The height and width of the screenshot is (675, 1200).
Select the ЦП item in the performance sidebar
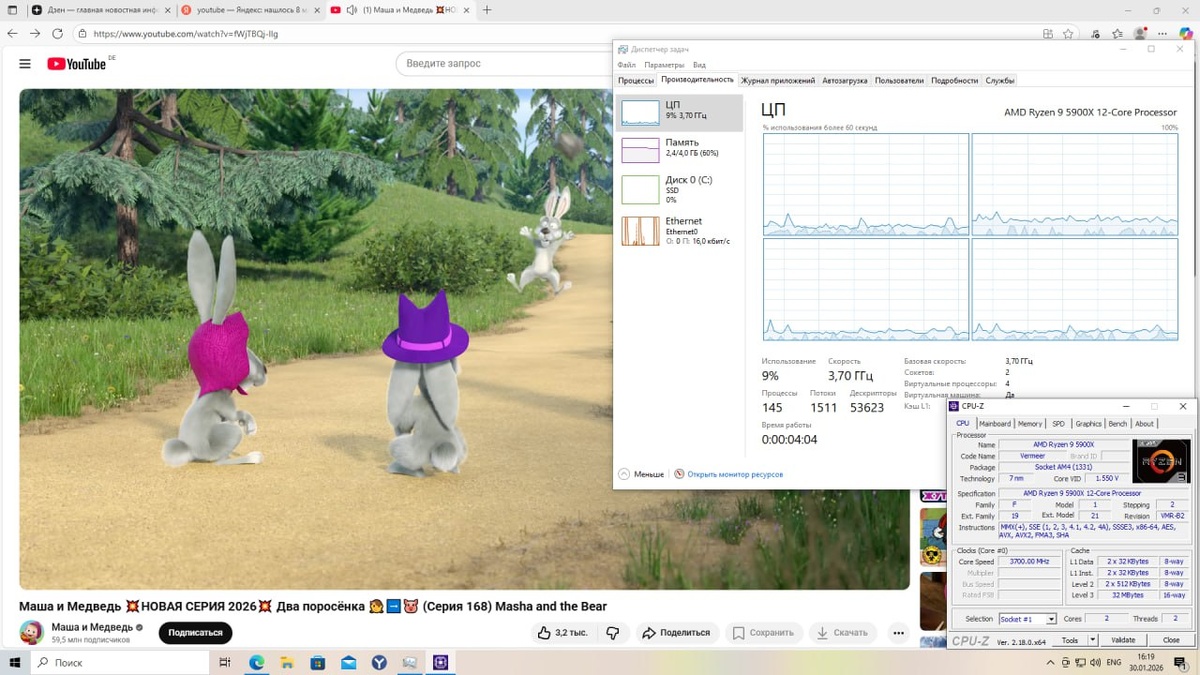(x=680, y=112)
